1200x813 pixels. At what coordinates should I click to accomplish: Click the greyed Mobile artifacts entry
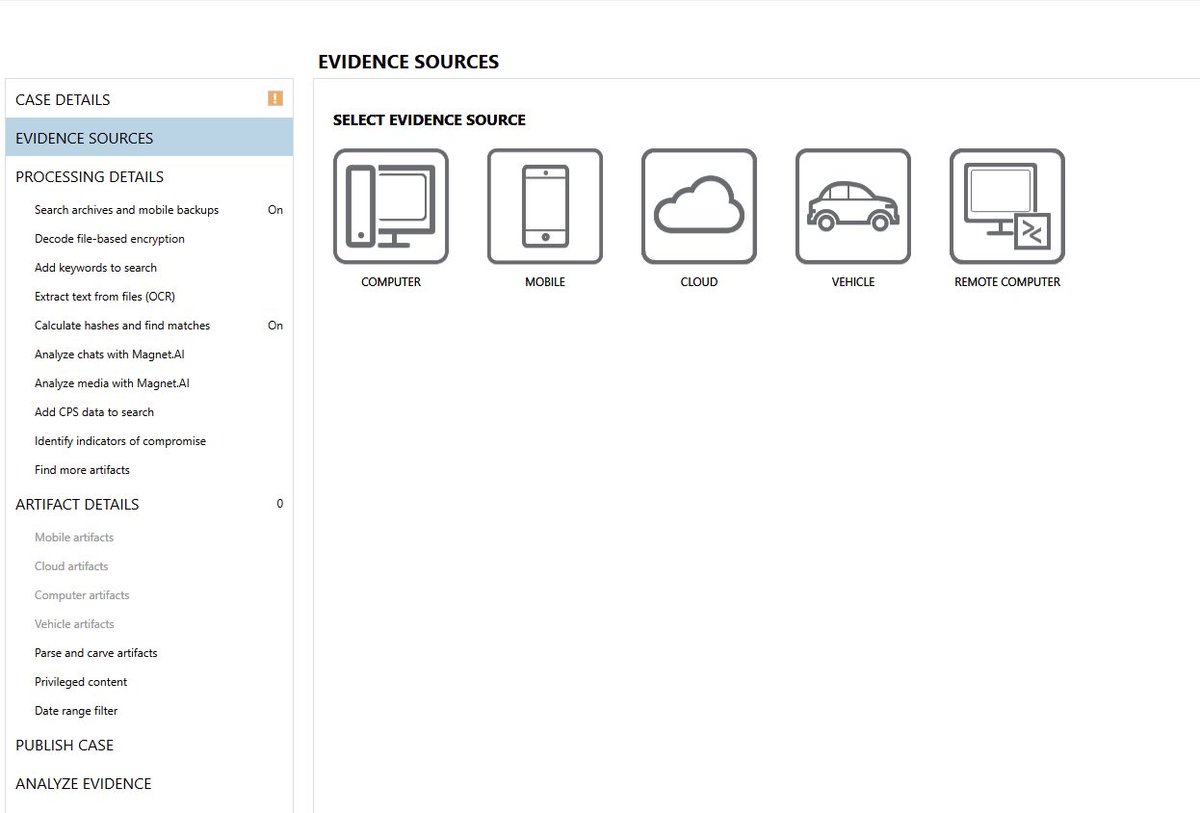[74, 537]
